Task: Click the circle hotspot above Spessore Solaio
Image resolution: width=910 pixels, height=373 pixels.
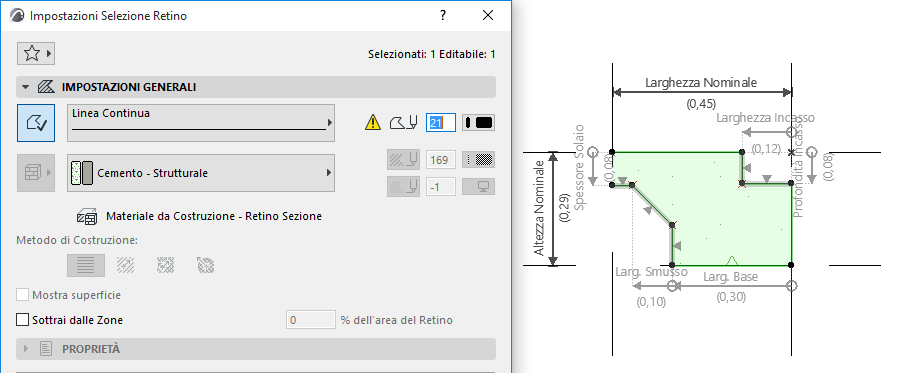Action: coord(593,152)
